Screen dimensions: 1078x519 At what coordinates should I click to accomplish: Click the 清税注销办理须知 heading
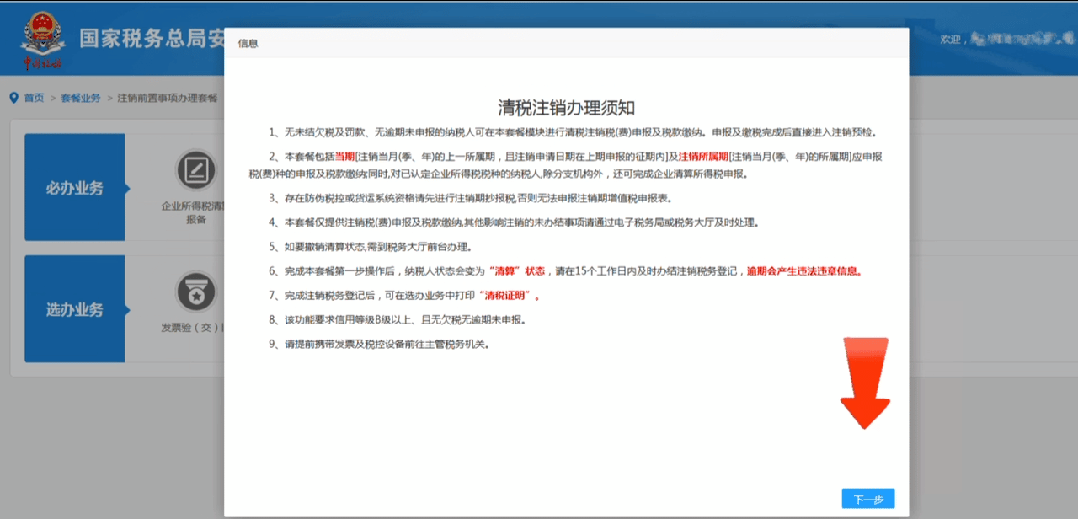[x=567, y=107]
